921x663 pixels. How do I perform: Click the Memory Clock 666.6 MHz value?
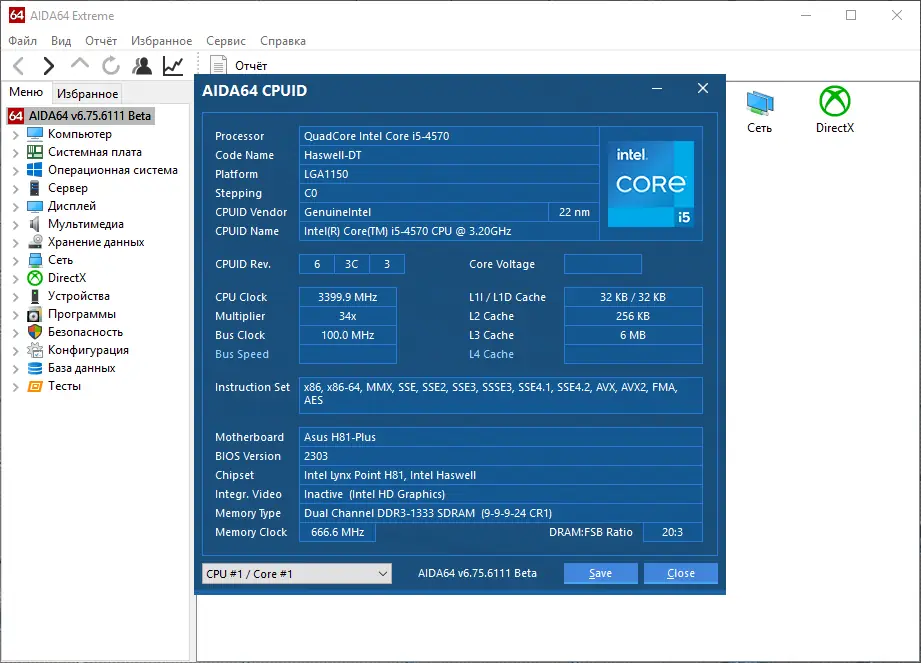tap(337, 532)
